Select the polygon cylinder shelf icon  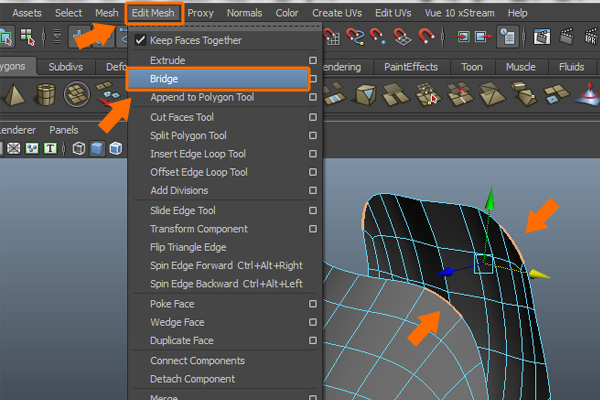(47, 95)
